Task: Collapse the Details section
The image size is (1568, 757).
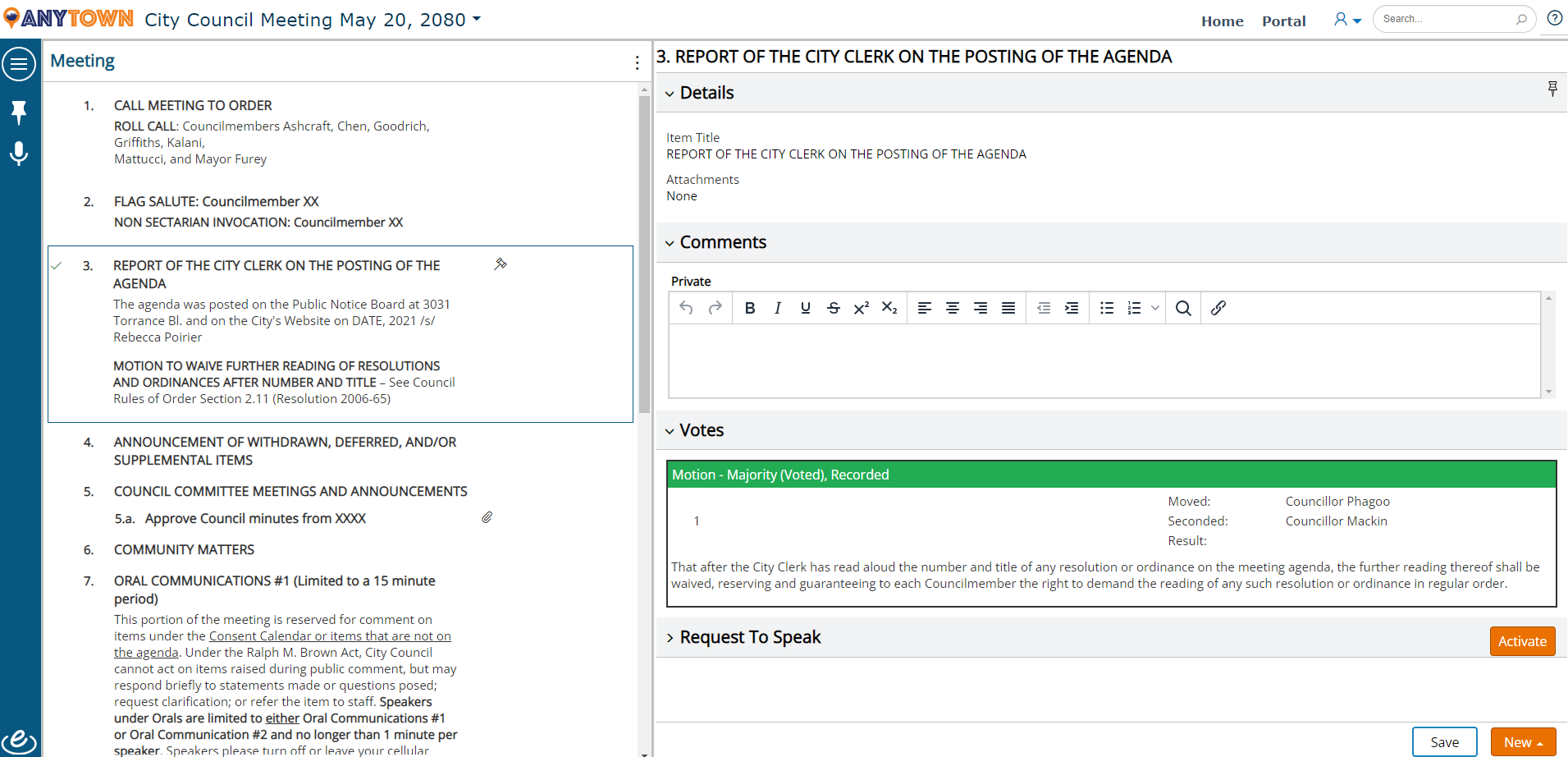Action: click(670, 94)
